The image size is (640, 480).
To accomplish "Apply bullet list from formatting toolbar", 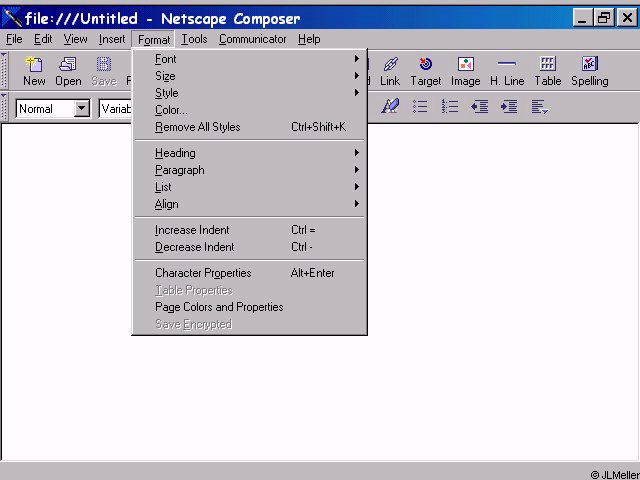I will 420,107.
